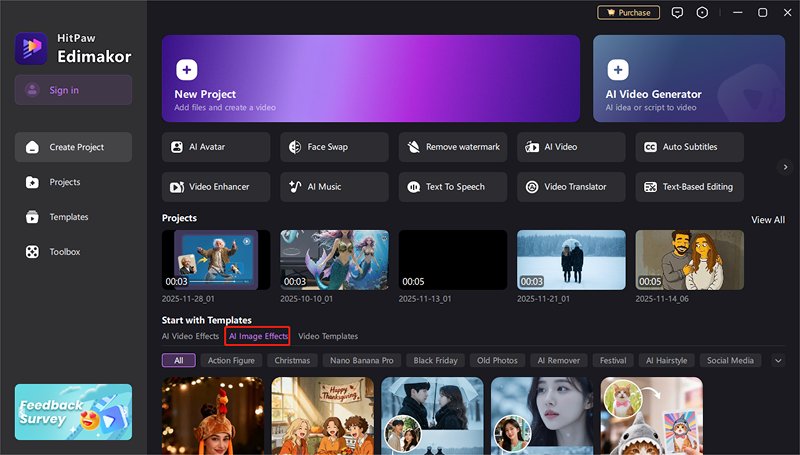800x455 pixels.
Task: Switch to the Video Templates tab
Action: pyautogui.click(x=328, y=336)
